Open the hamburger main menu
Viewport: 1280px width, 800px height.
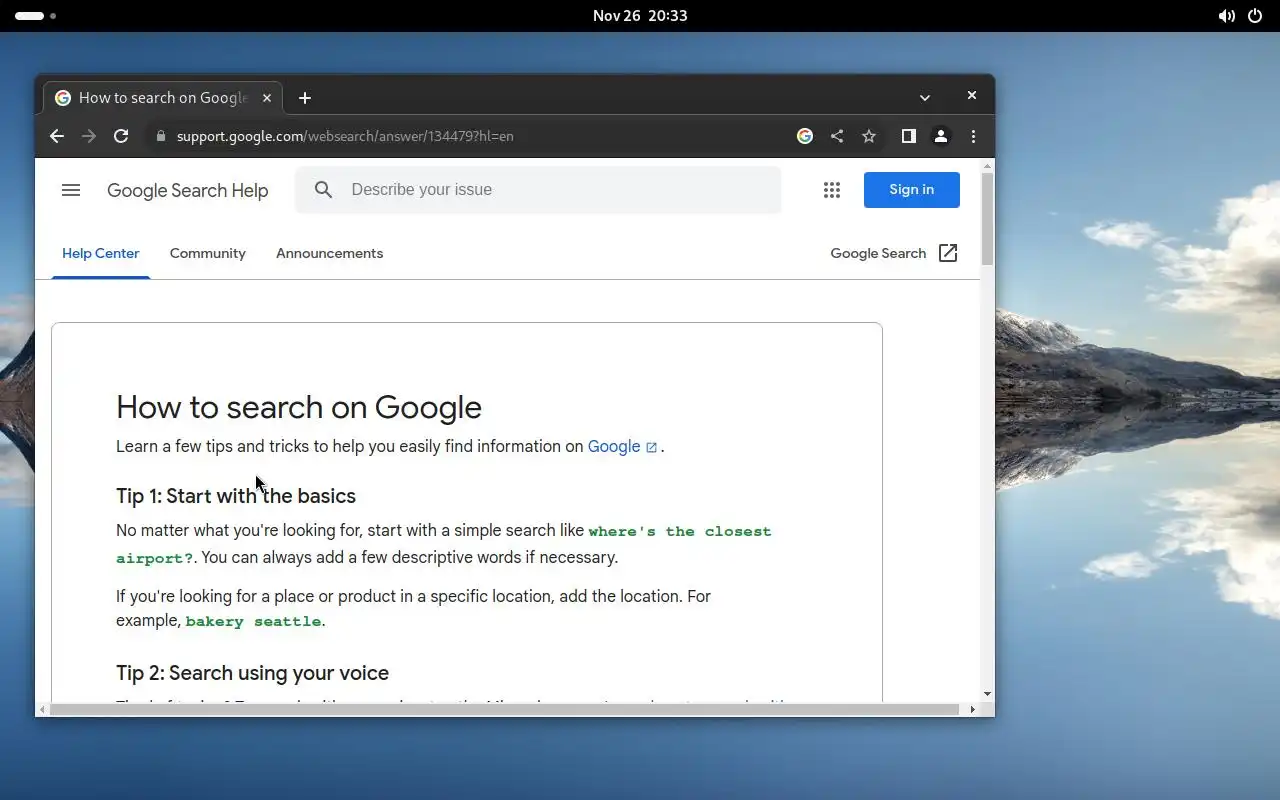tap(71, 190)
